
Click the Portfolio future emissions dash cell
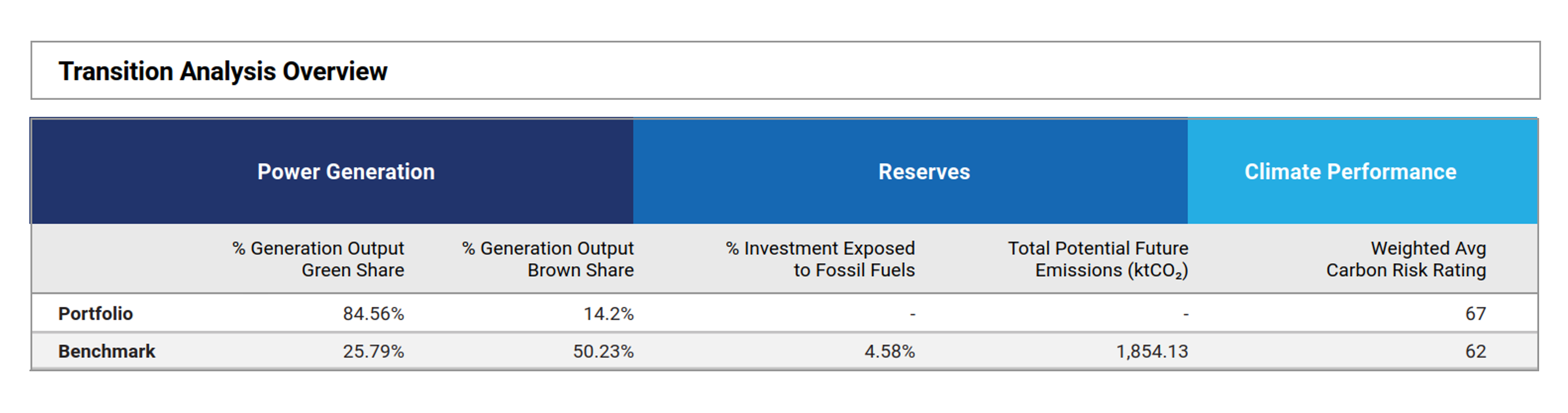[1185, 314]
